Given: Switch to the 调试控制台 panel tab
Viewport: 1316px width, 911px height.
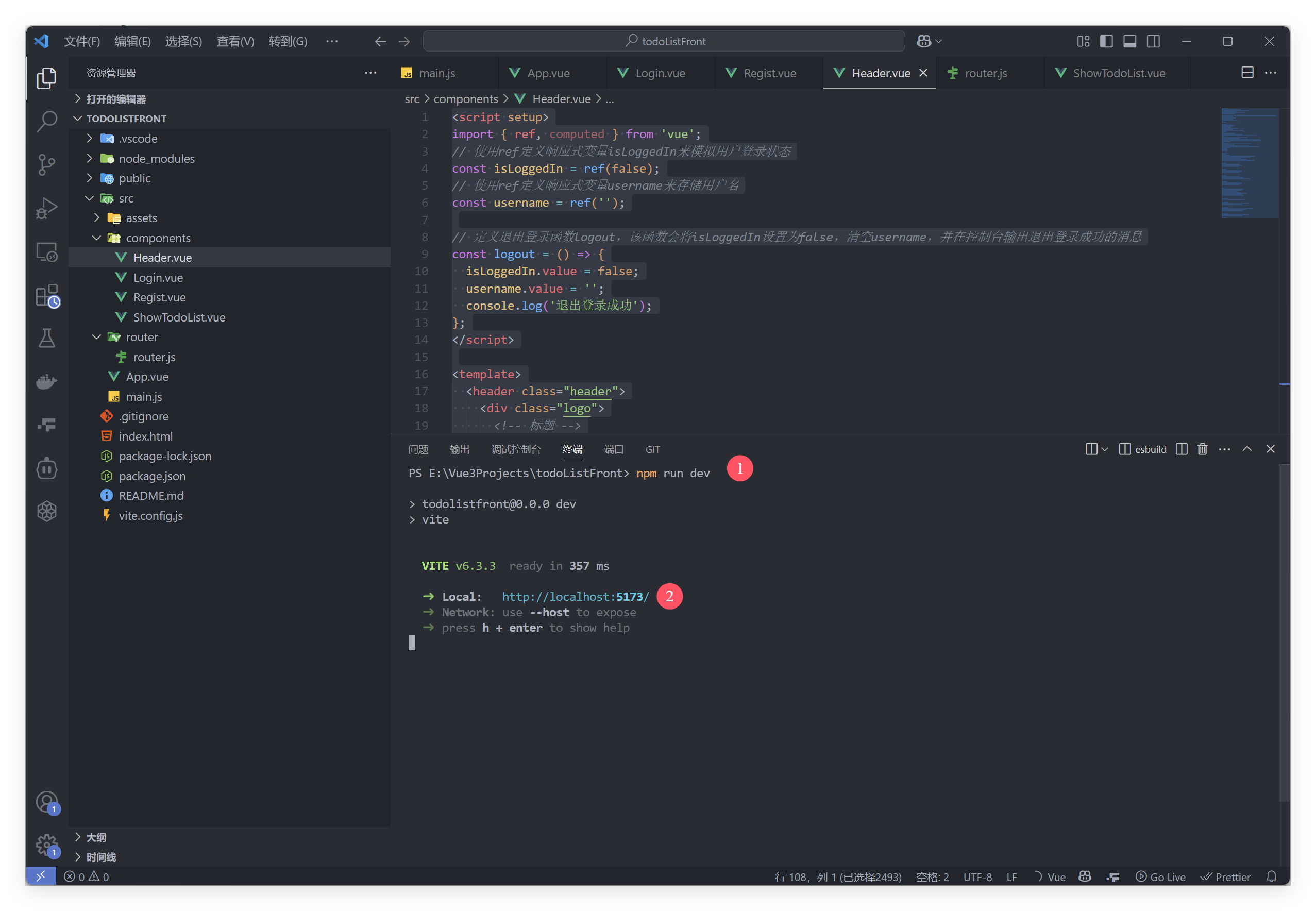Looking at the screenshot, I should pyautogui.click(x=516, y=450).
